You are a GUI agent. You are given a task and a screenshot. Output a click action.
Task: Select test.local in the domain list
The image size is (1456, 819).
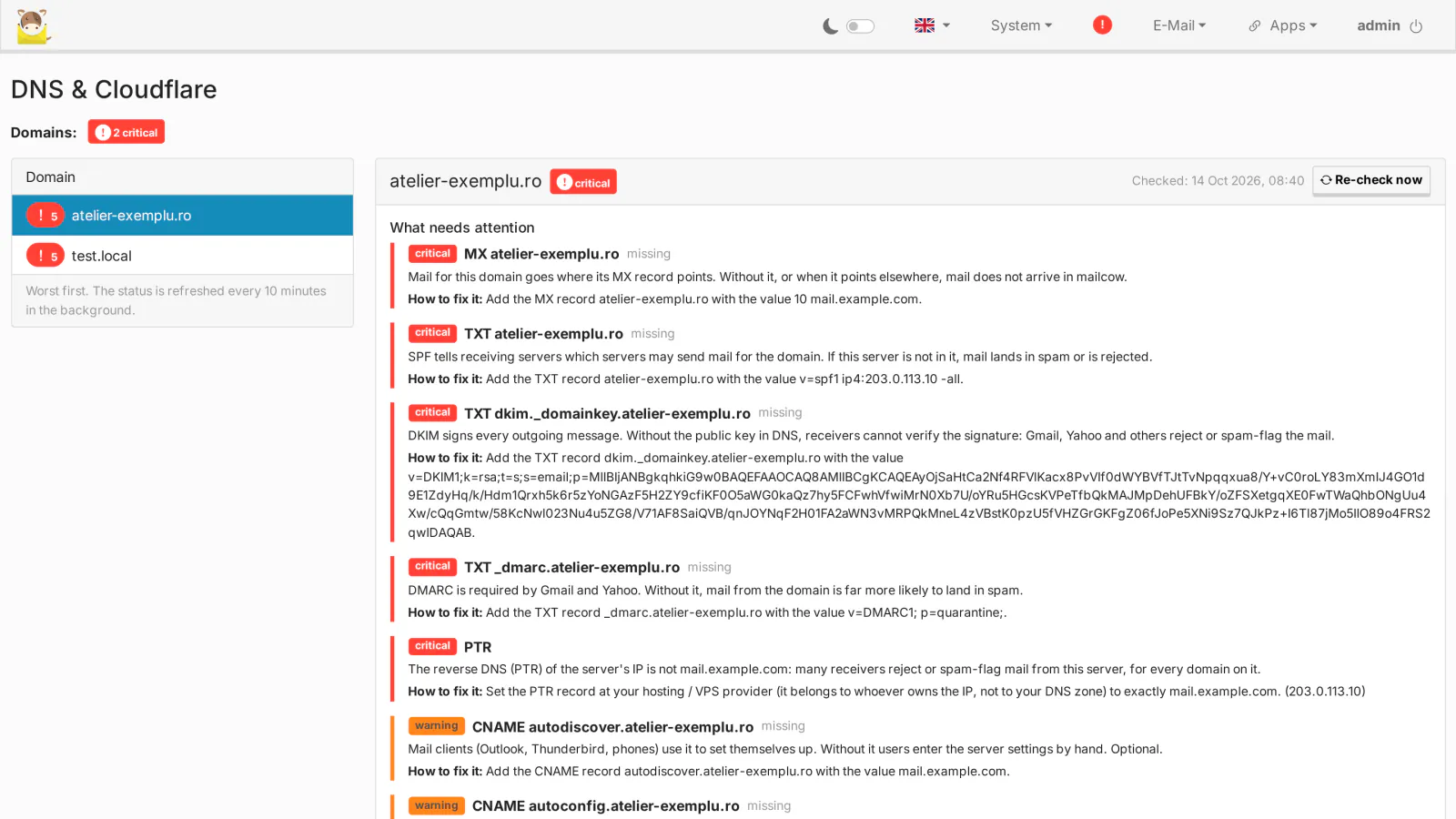click(182, 256)
